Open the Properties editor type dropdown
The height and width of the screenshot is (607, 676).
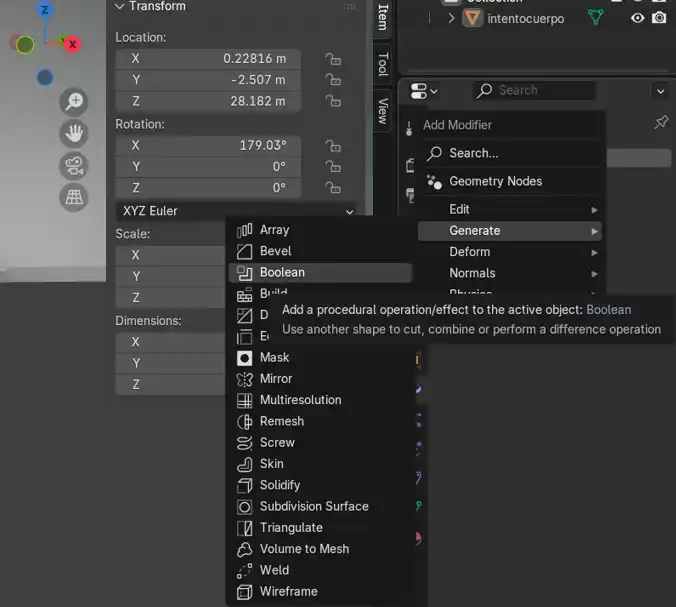point(424,91)
